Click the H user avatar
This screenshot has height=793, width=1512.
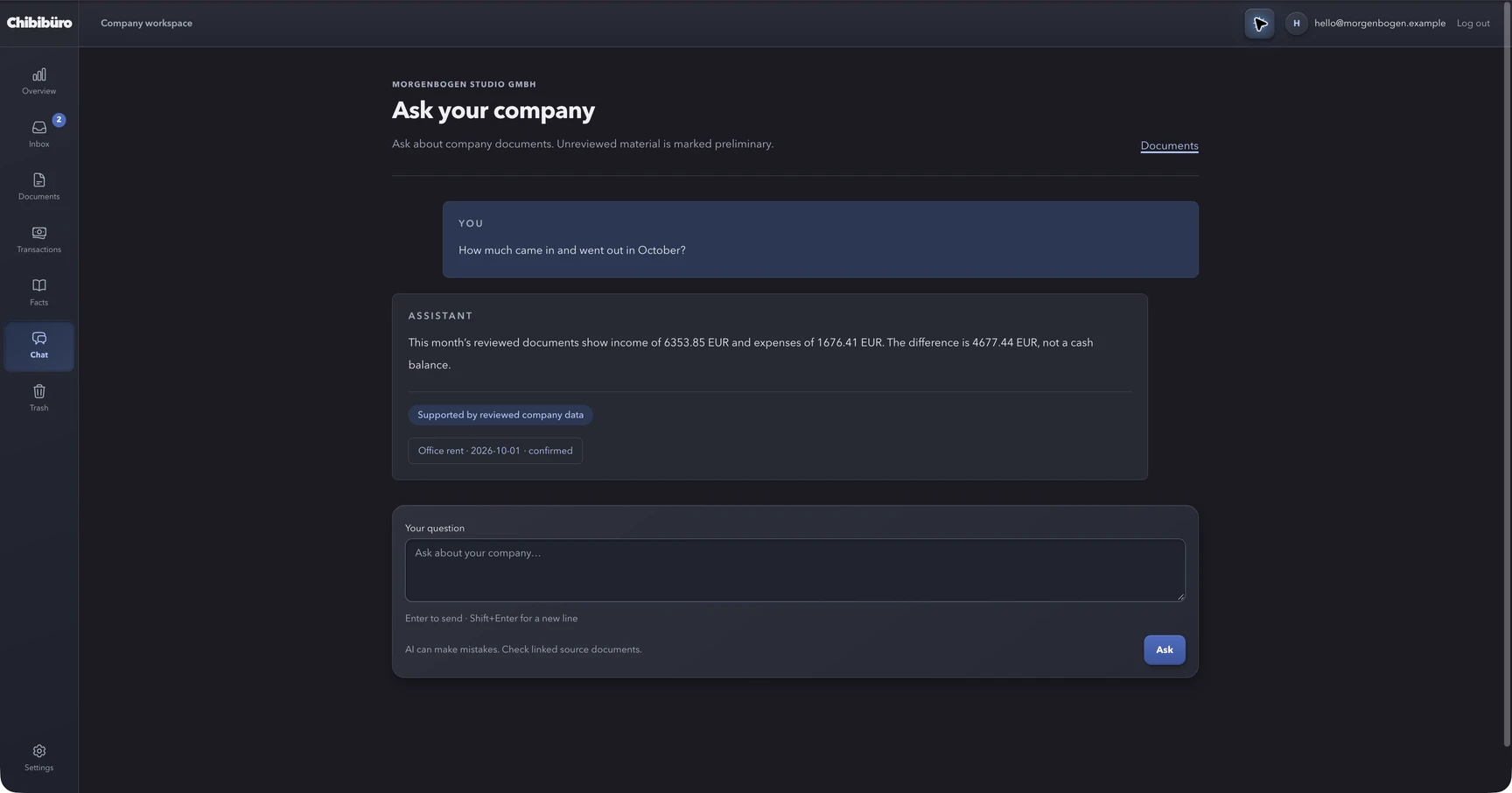1296,24
